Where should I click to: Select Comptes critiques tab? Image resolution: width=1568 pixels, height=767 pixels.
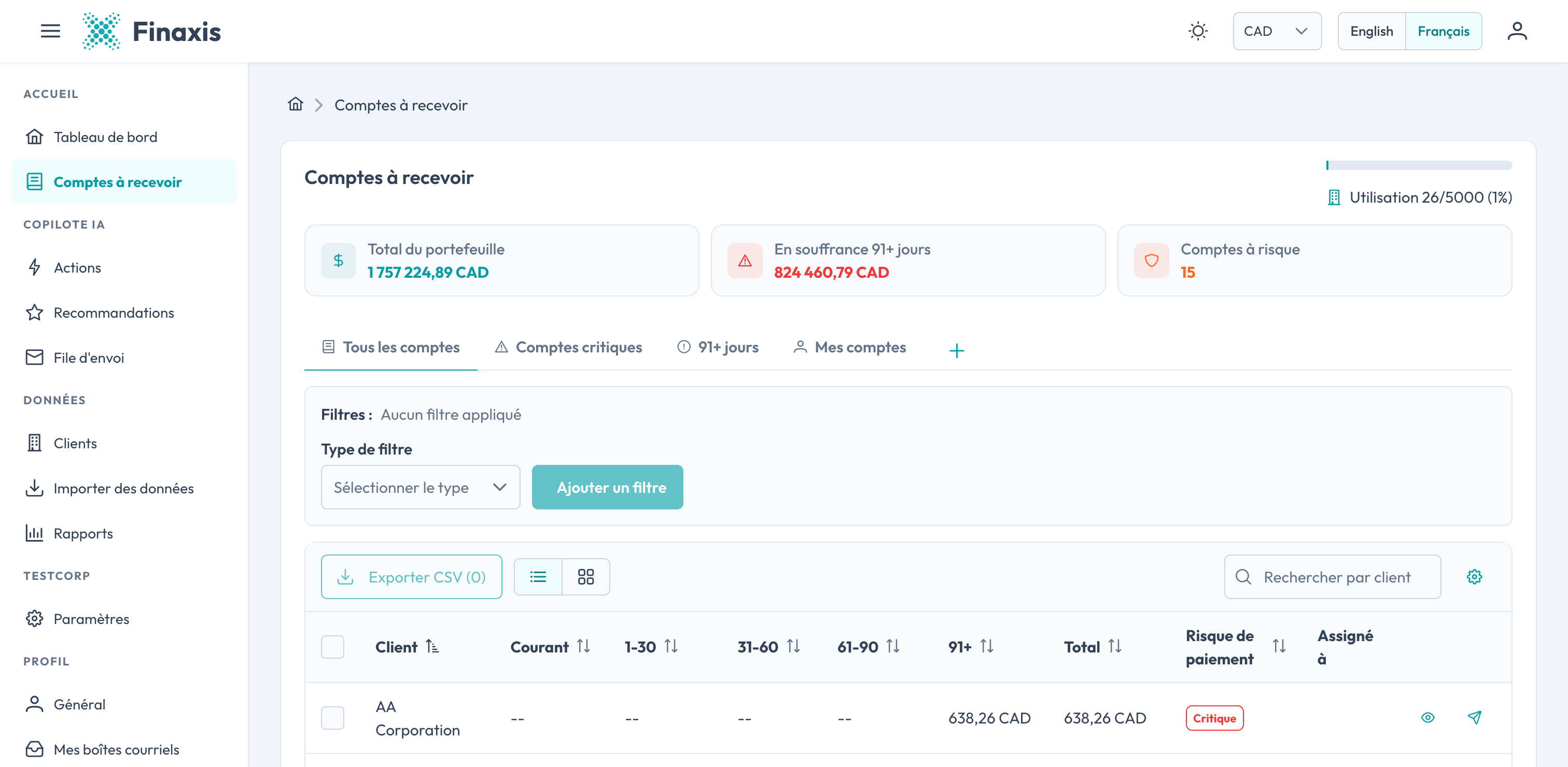point(568,347)
